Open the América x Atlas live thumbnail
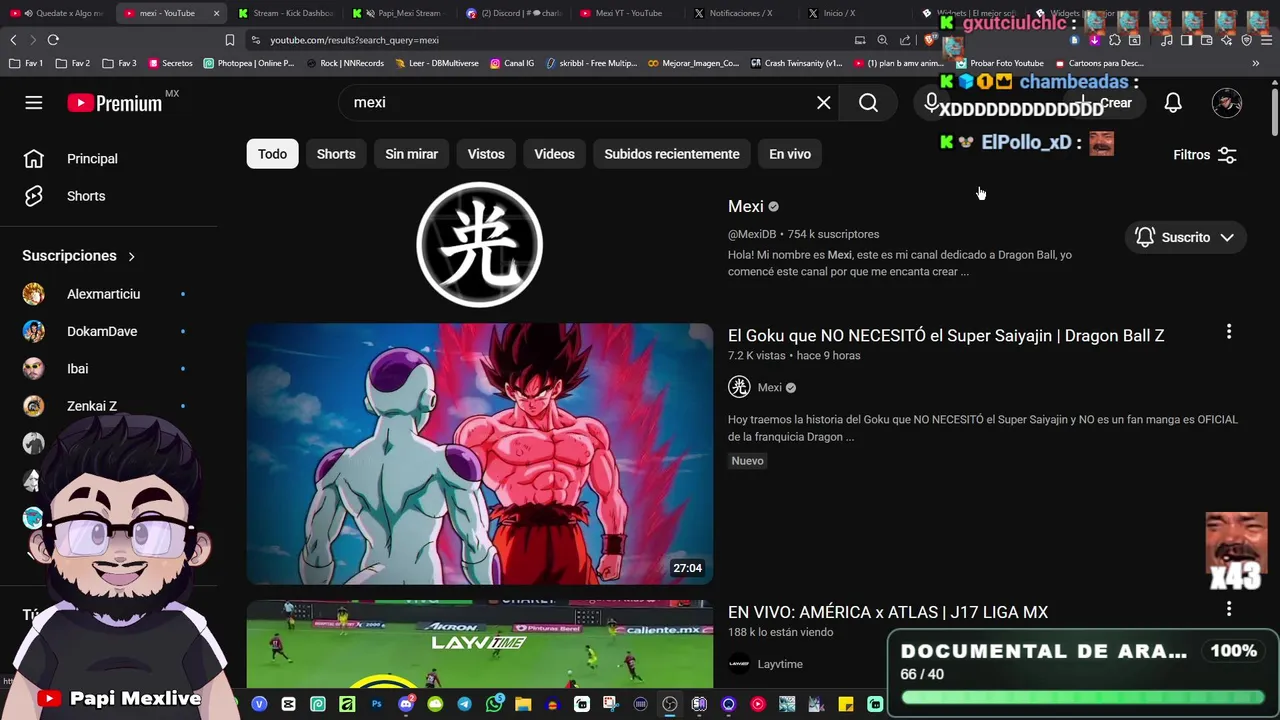 (480, 645)
